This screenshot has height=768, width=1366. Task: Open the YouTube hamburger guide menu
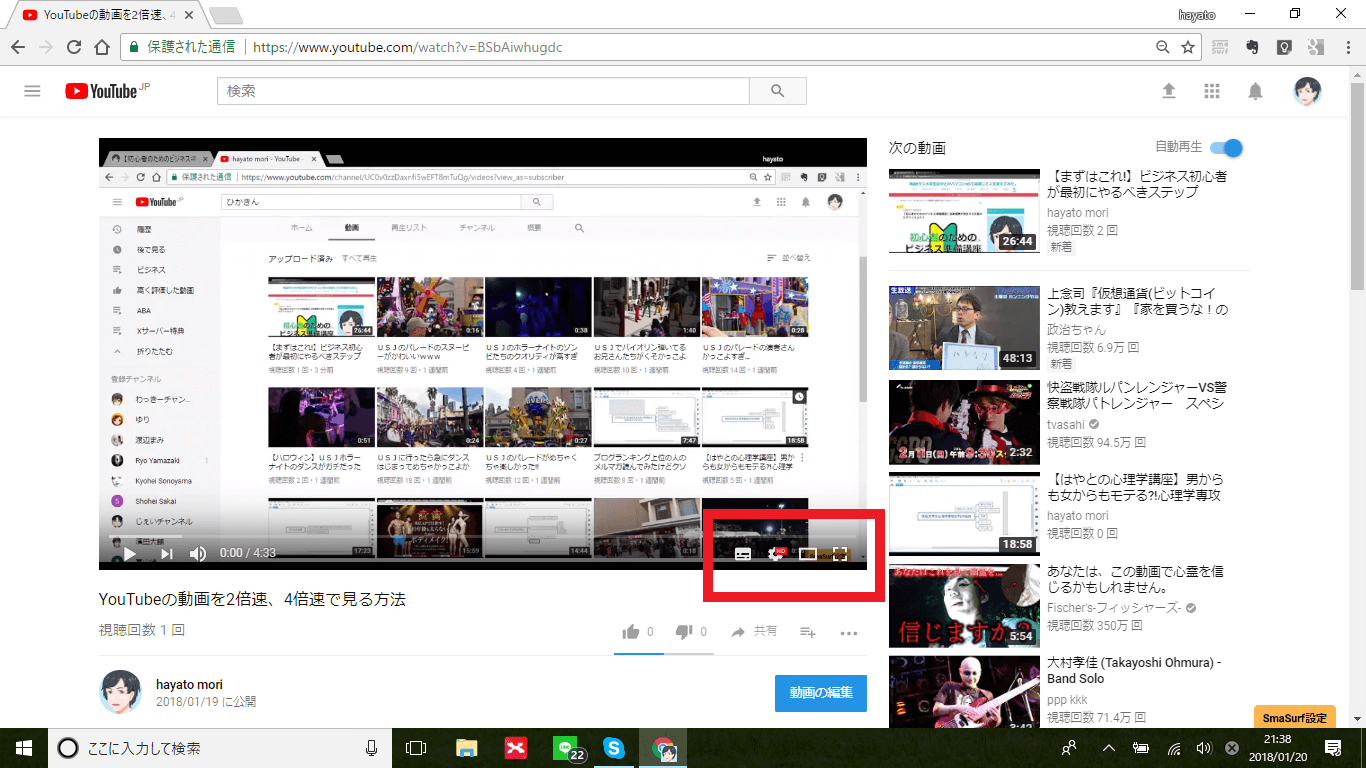(32, 91)
